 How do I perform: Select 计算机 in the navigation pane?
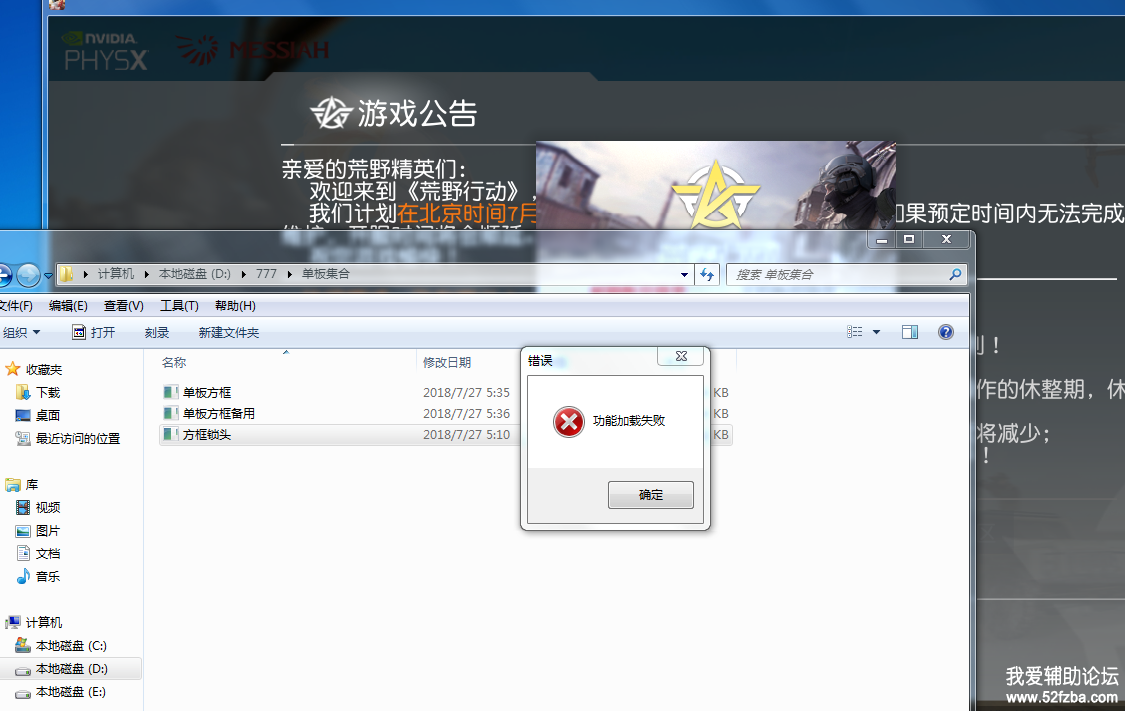click(x=44, y=622)
